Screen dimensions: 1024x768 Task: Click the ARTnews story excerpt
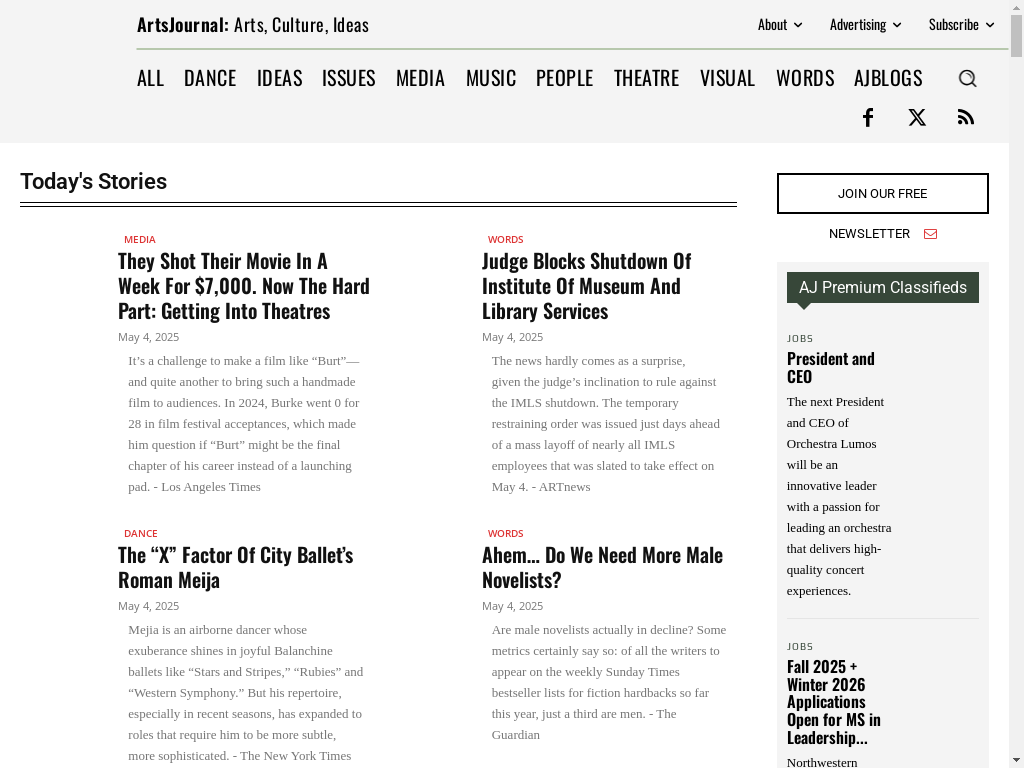[606, 424]
